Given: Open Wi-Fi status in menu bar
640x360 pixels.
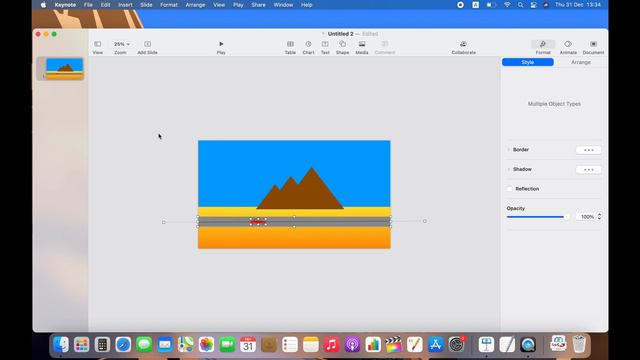Looking at the screenshot, I should pyautogui.click(x=507, y=5).
